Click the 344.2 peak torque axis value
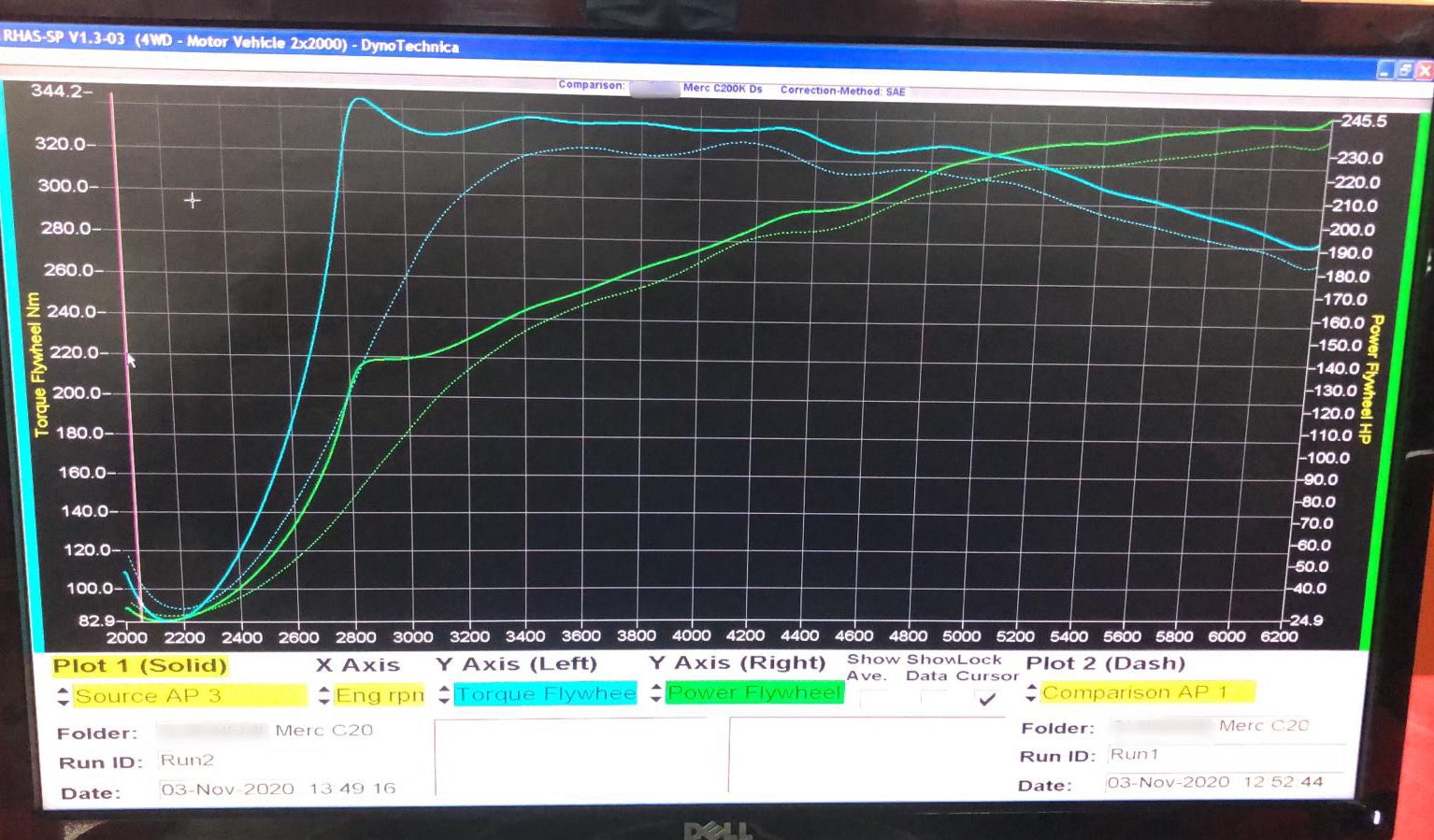Viewport: 1434px width, 840px height. pyautogui.click(x=57, y=91)
